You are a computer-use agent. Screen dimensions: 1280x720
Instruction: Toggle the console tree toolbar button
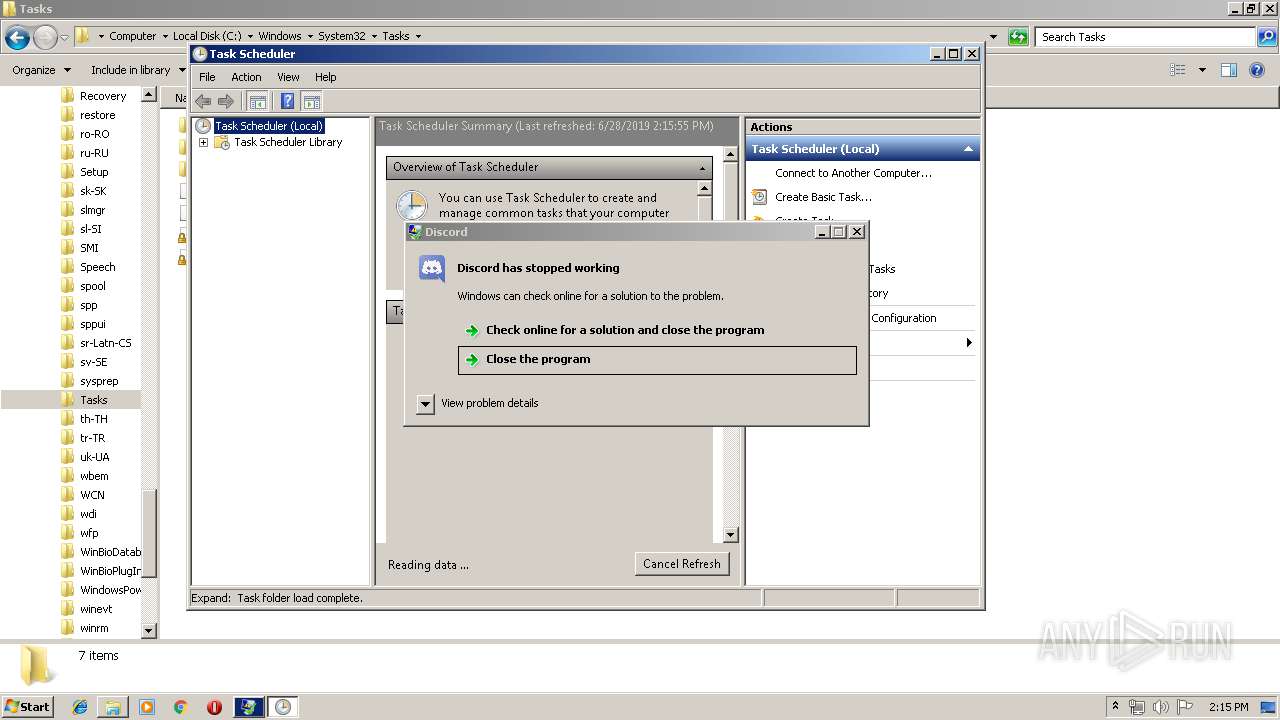click(x=258, y=101)
